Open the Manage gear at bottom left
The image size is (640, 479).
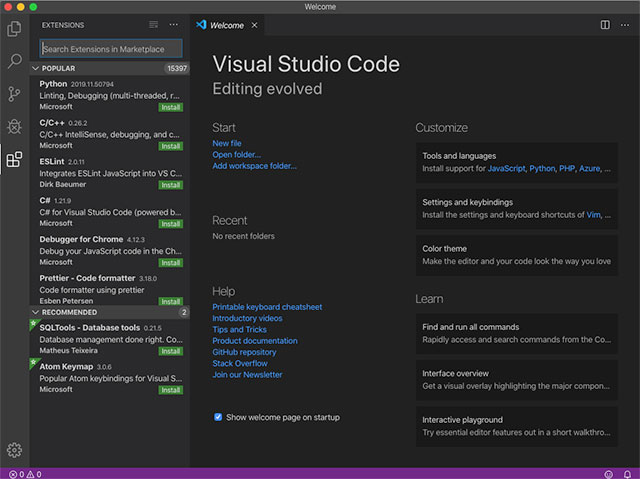(x=14, y=450)
